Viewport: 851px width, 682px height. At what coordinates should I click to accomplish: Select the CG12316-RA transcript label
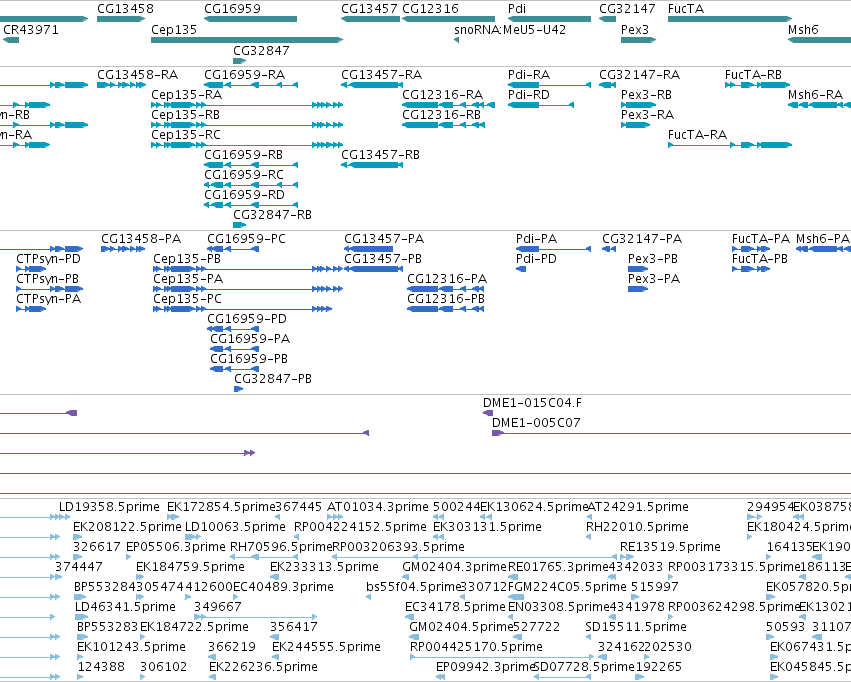442,94
